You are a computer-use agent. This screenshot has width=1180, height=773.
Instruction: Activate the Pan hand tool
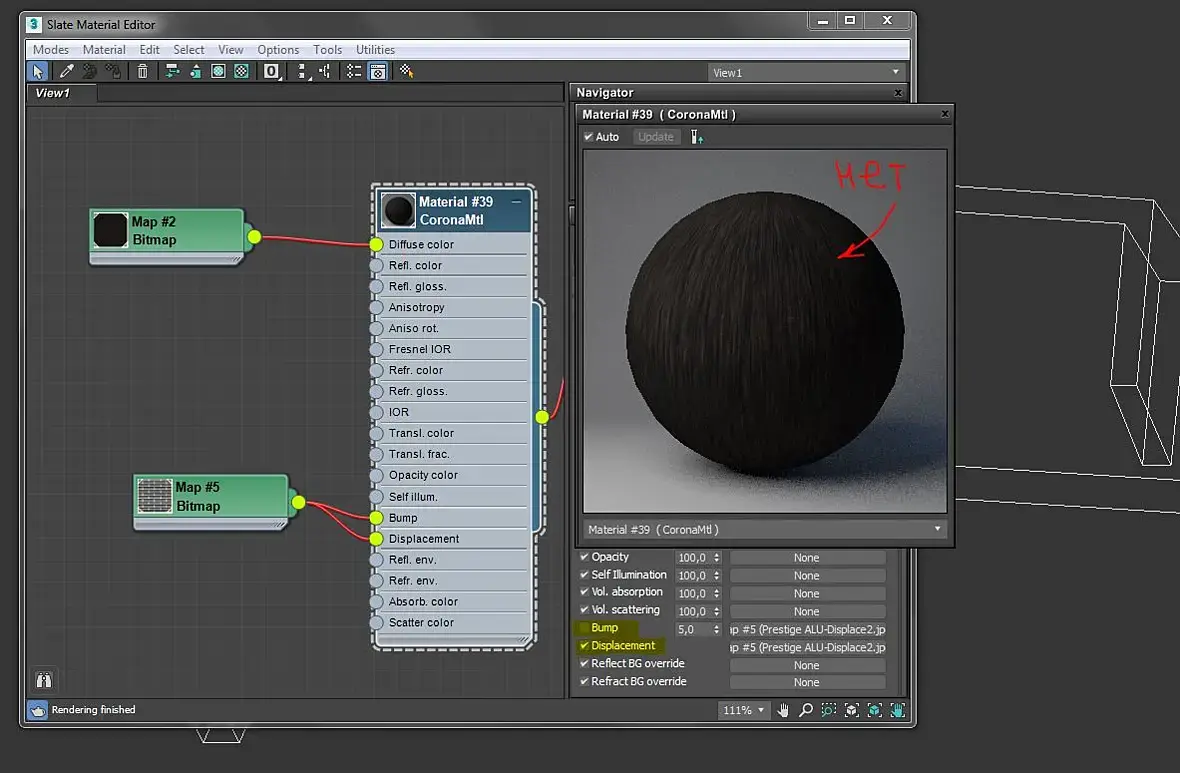pyautogui.click(x=783, y=710)
